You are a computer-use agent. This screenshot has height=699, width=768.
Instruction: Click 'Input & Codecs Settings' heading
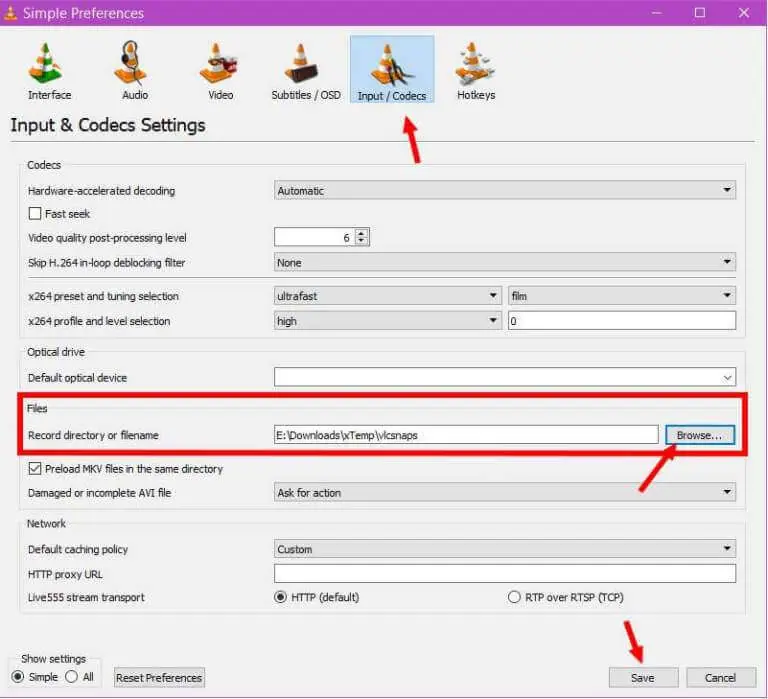point(108,125)
